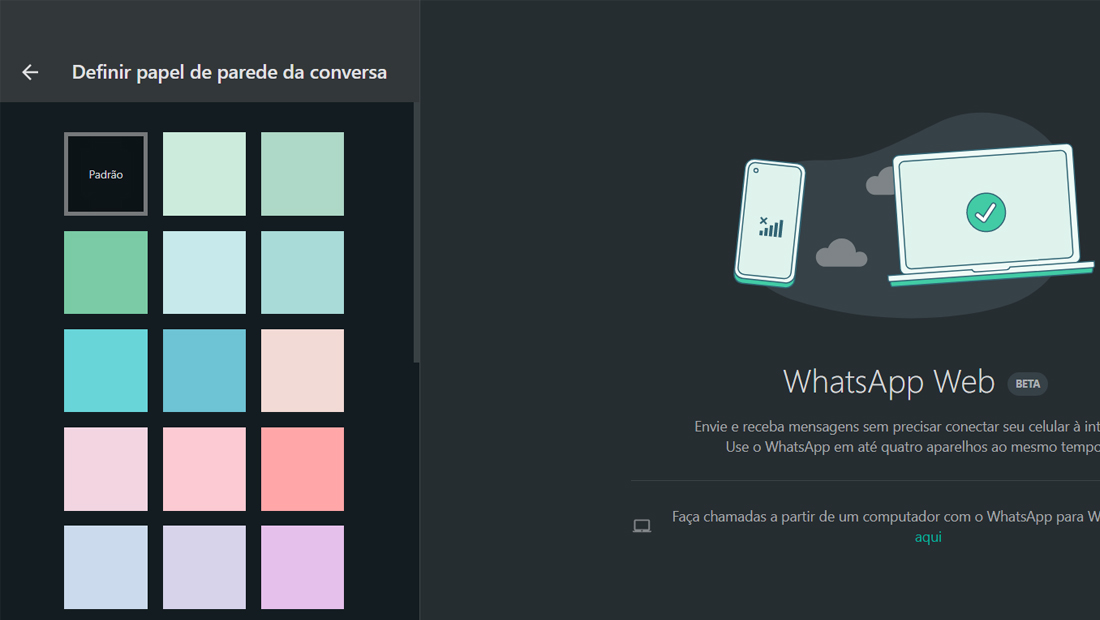This screenshot has height=620, width=1100.
Task: Pick the pale teal swatch
Action: click(302, 272)
